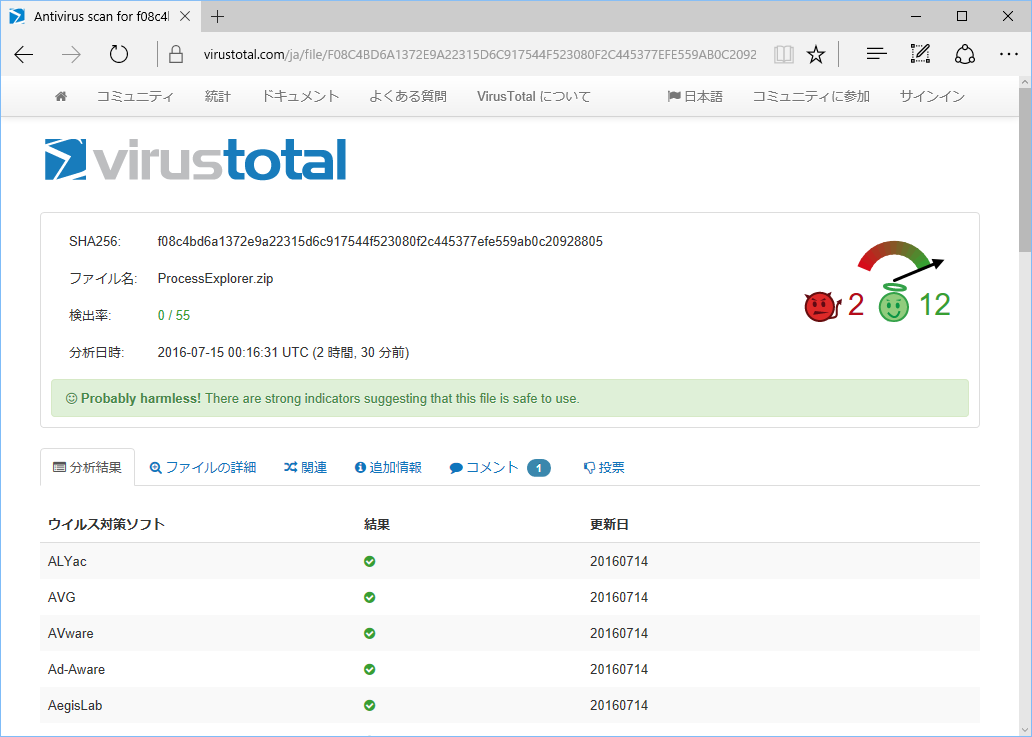Click AegisLab update date 20160714
The image size is (1032, 737).
[619, 705]
